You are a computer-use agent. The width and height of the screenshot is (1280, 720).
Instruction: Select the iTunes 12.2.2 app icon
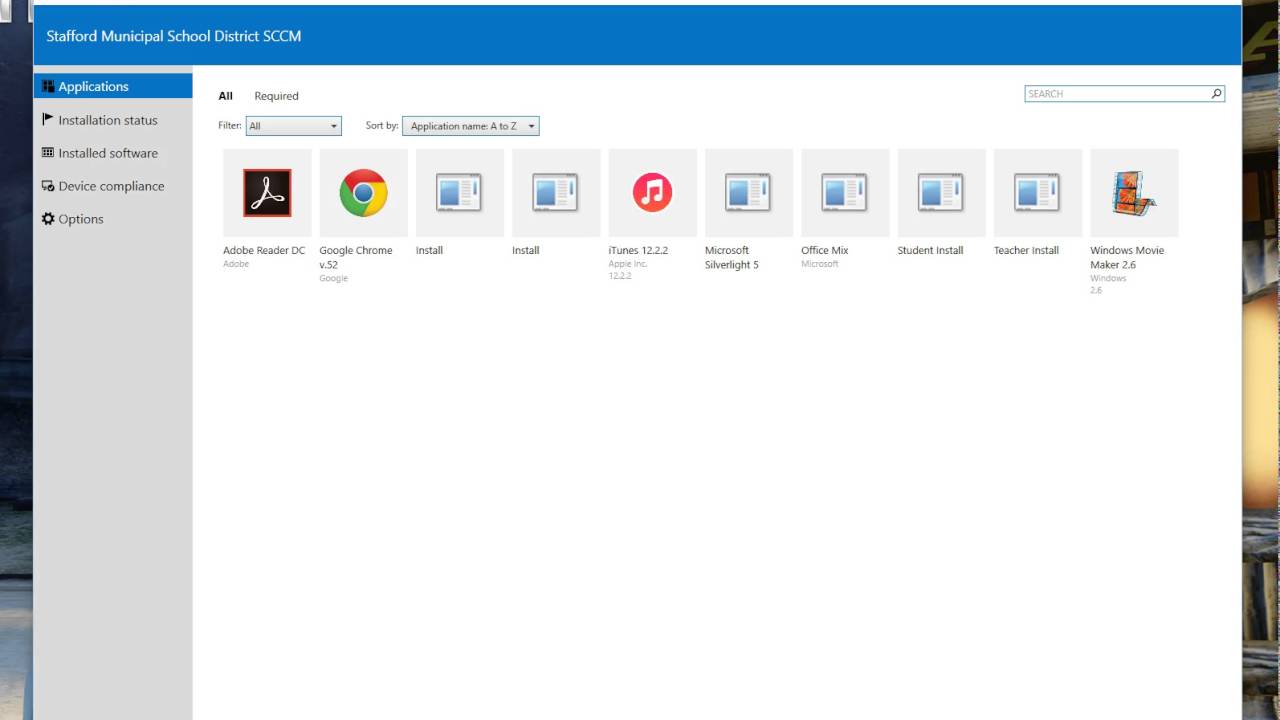pyautogui.click(x=652, y=193)
